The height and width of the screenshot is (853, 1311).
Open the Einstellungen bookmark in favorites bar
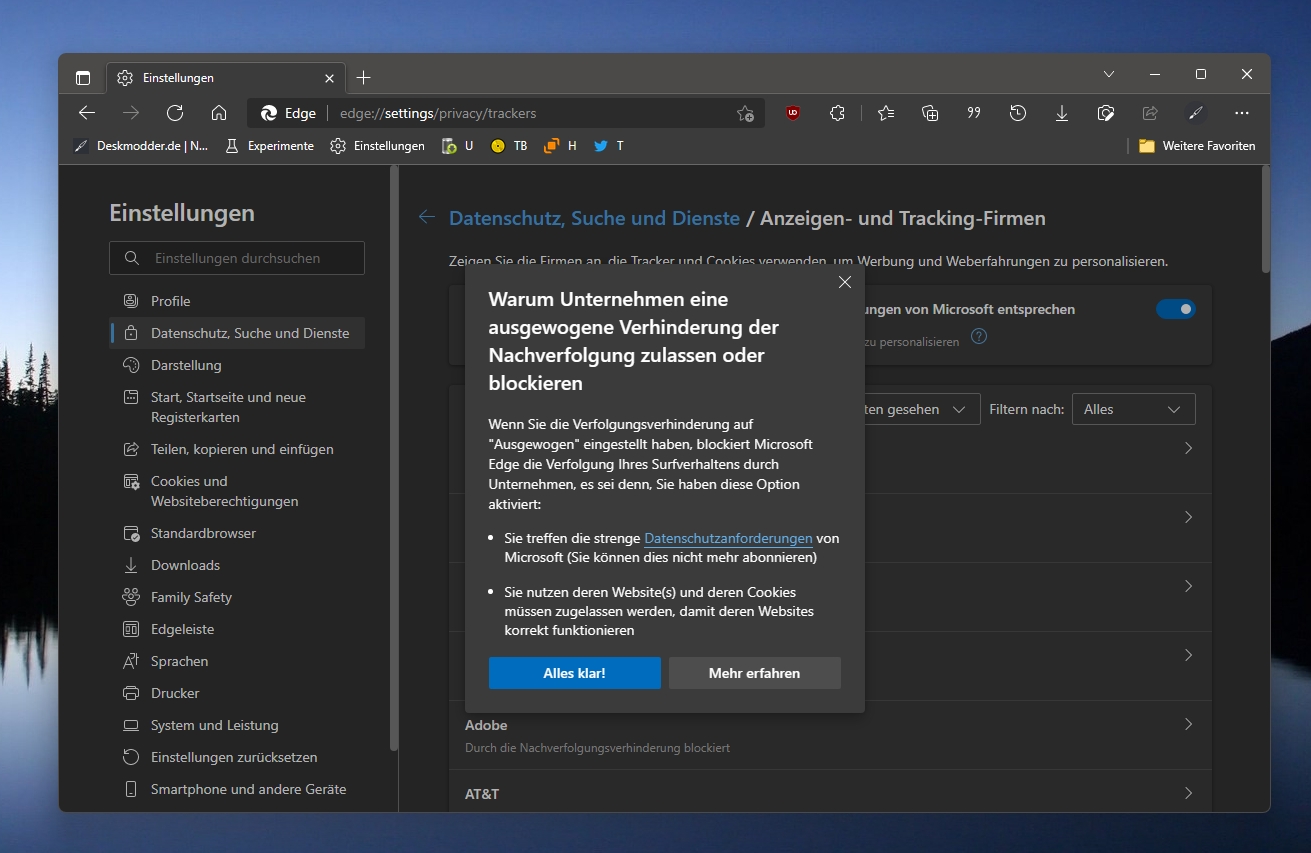pos(378,146)
